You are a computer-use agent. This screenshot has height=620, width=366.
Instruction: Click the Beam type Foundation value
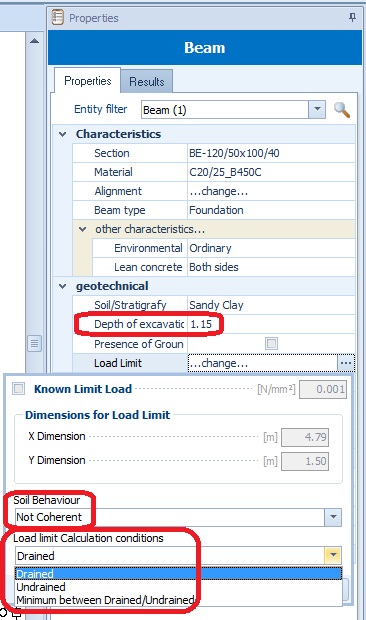271,210
